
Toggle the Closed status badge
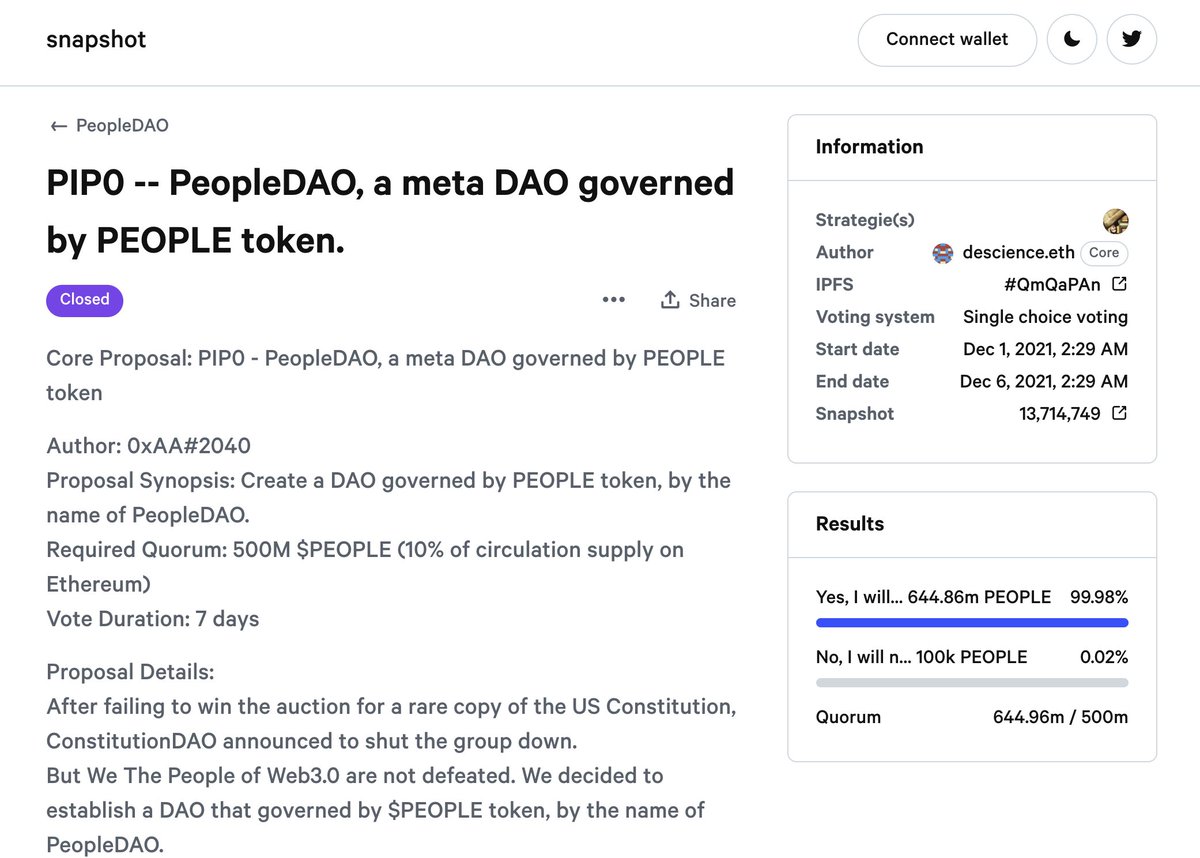click(84, 300)
